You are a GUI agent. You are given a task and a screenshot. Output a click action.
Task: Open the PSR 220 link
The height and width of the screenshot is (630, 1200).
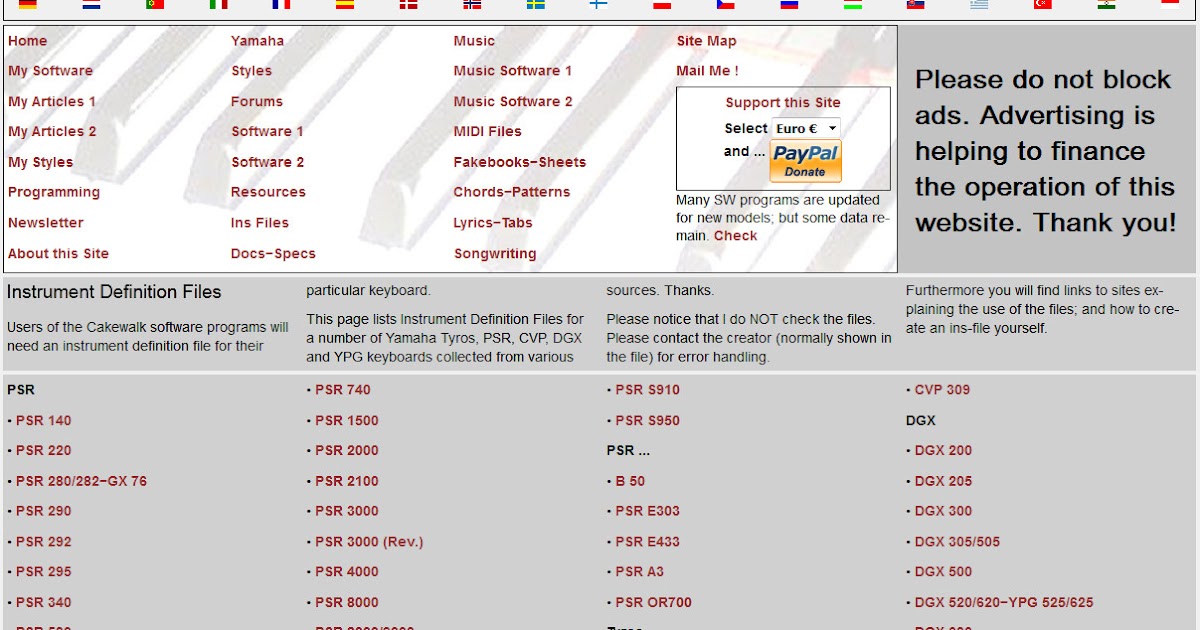[44, 450]
